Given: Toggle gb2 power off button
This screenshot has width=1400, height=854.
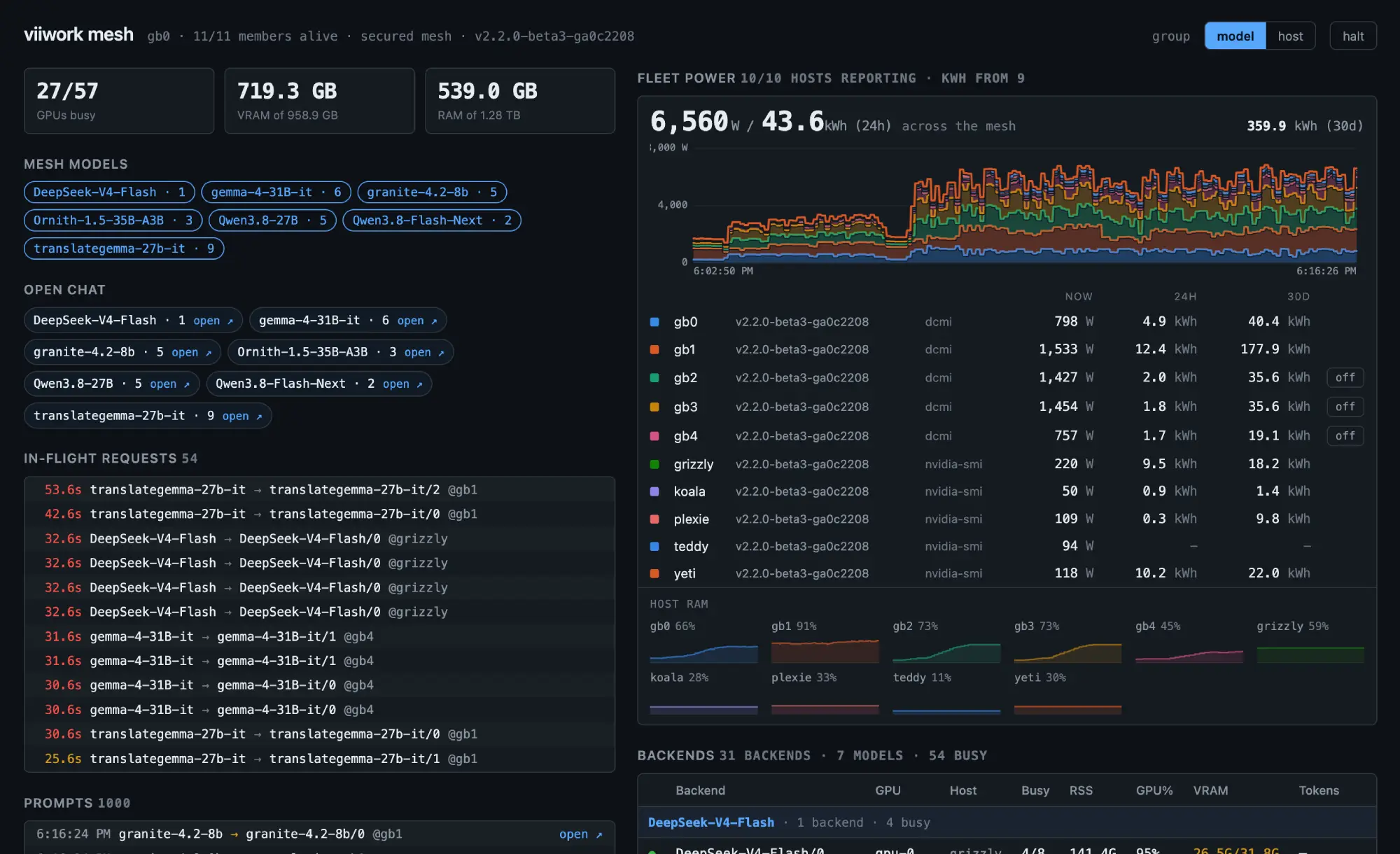Looking at the screenshot, I should [x=1345, y=378].
